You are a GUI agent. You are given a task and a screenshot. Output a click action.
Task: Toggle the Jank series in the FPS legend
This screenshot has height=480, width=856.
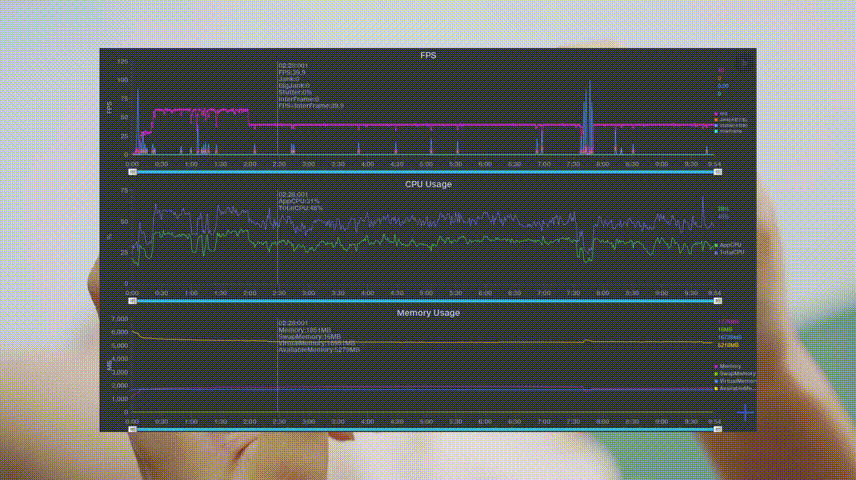point(730,120)
